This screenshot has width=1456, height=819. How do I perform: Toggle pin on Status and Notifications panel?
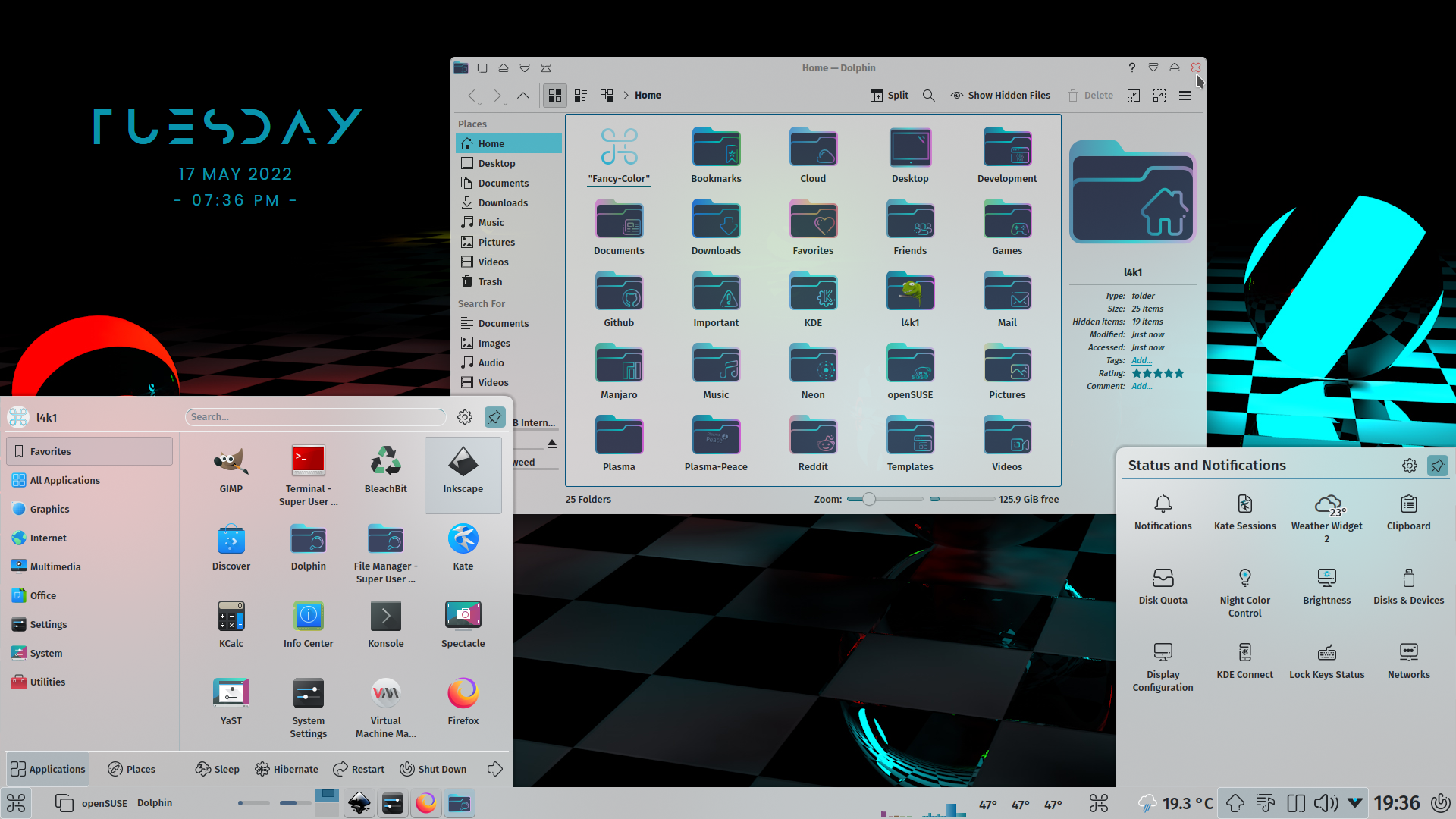click(1437, 466)
